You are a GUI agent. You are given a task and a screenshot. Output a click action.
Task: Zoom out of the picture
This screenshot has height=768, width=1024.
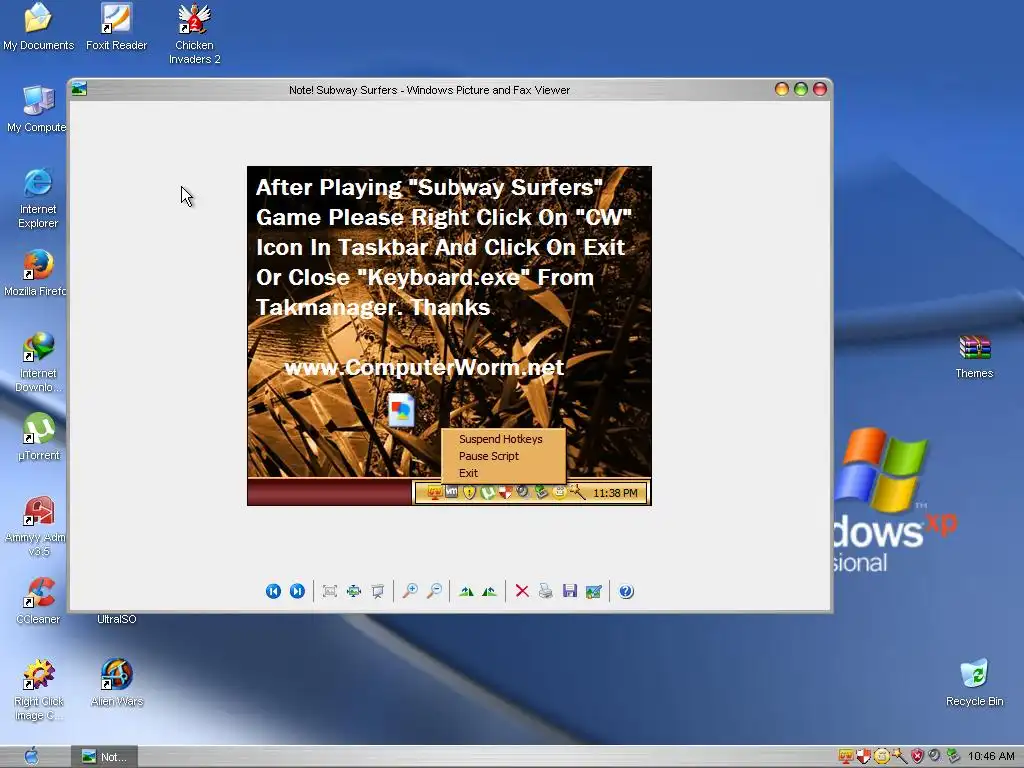pos(434,591)
